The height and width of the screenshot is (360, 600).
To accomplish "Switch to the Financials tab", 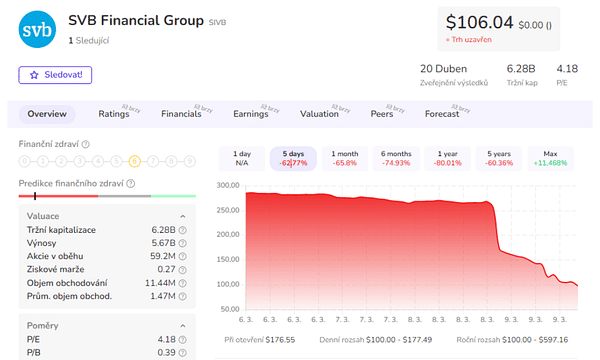I will coord(181,114).
